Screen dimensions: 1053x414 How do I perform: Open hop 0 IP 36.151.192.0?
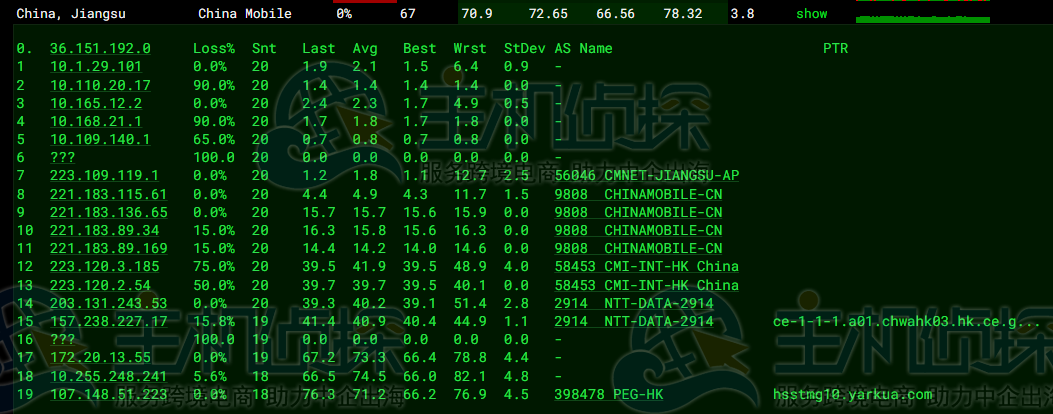(100, 48)
